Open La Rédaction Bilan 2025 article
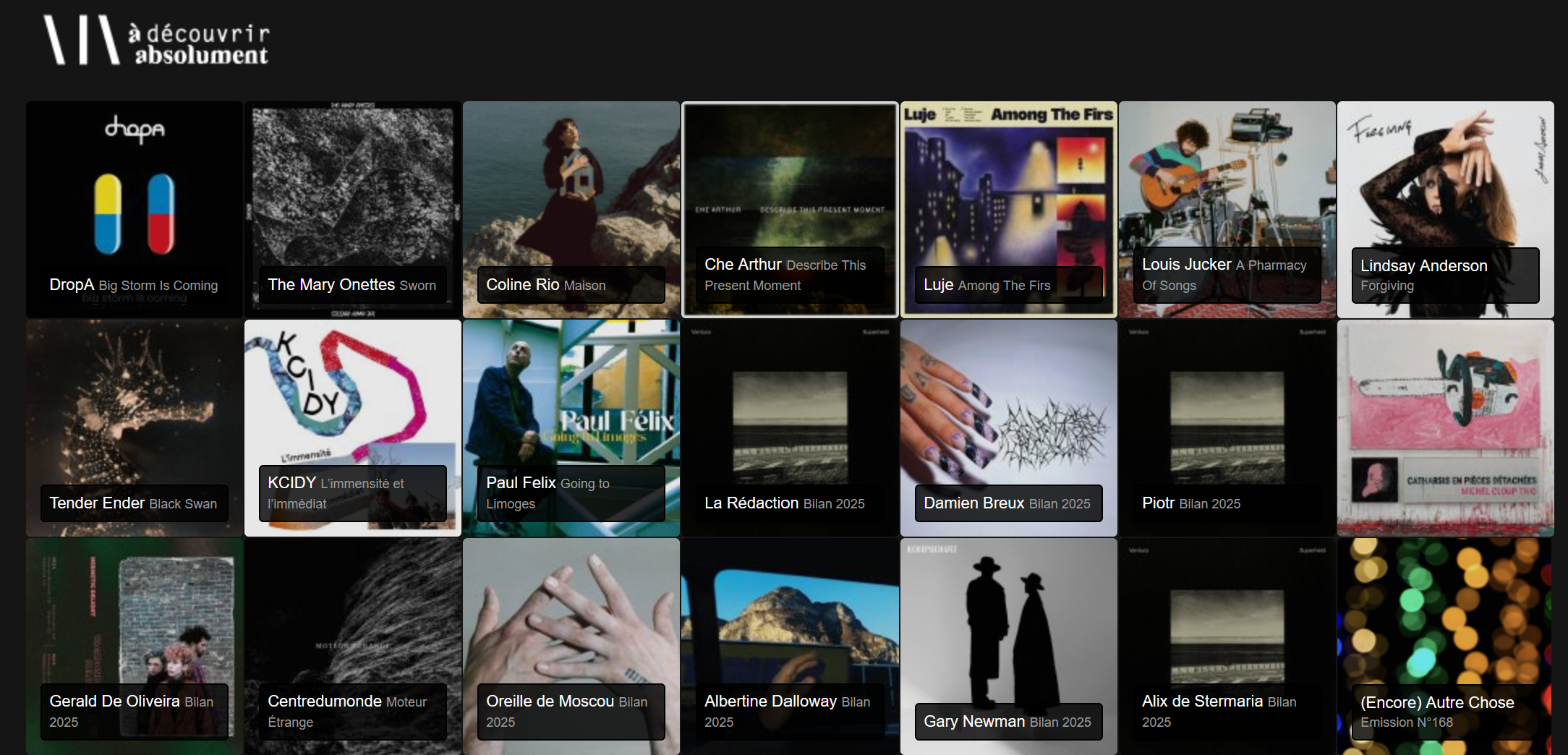This screenshot has height=755, width=1568. 790,427
